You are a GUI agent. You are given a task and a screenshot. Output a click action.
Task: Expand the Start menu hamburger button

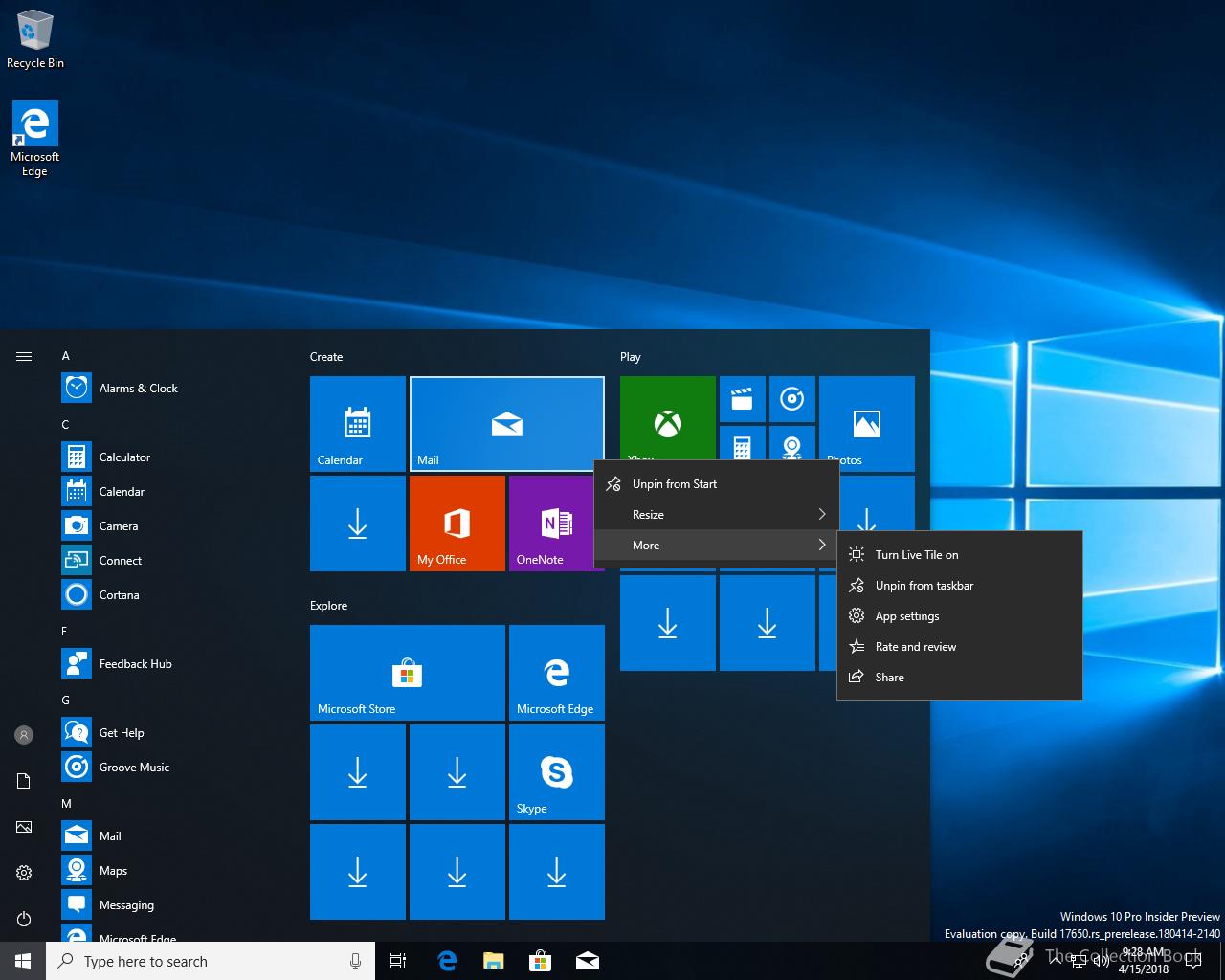tap(24, 356)
